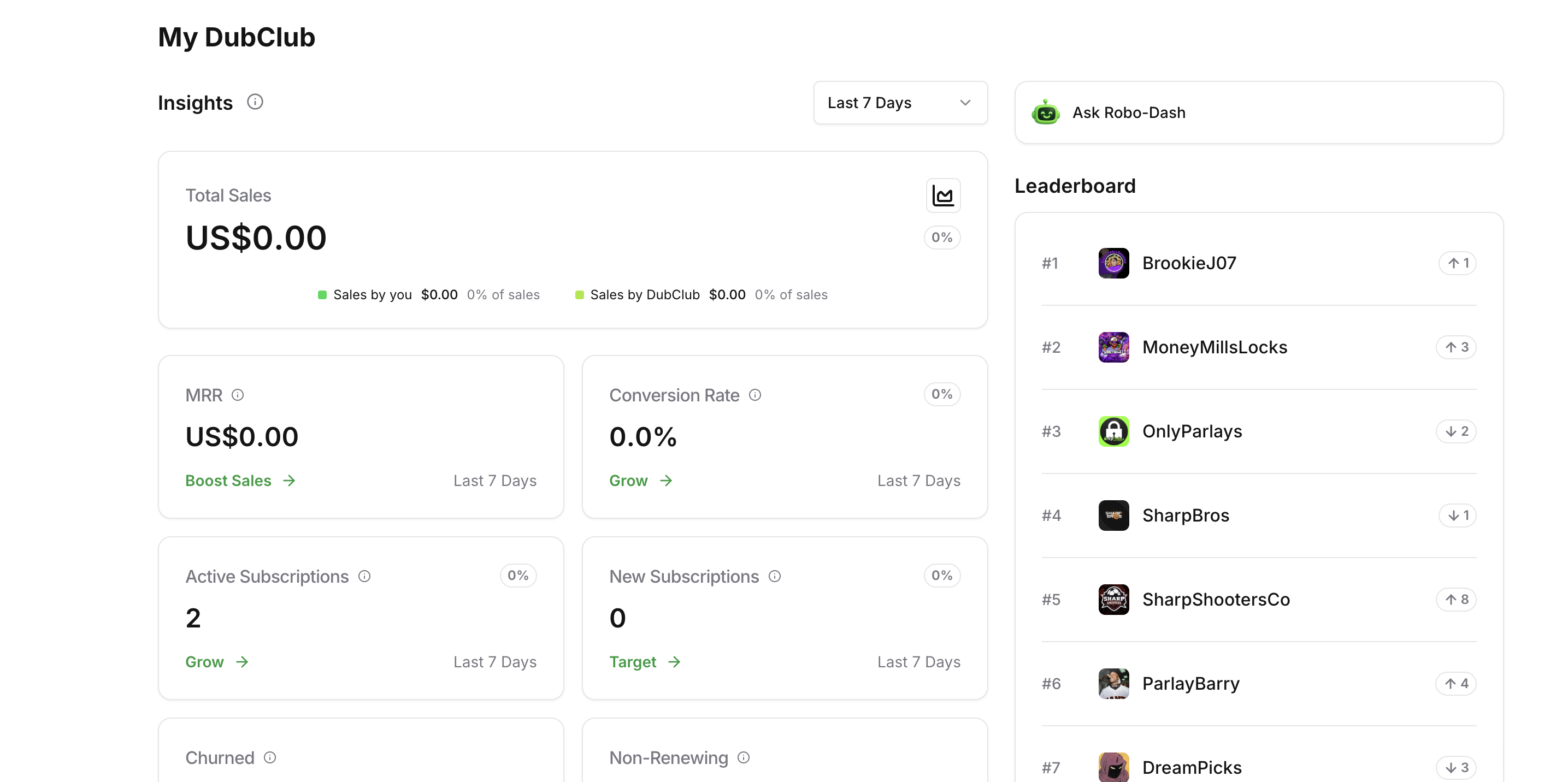Select ParlayBarry in the leaderboard

coord(1190,683)
